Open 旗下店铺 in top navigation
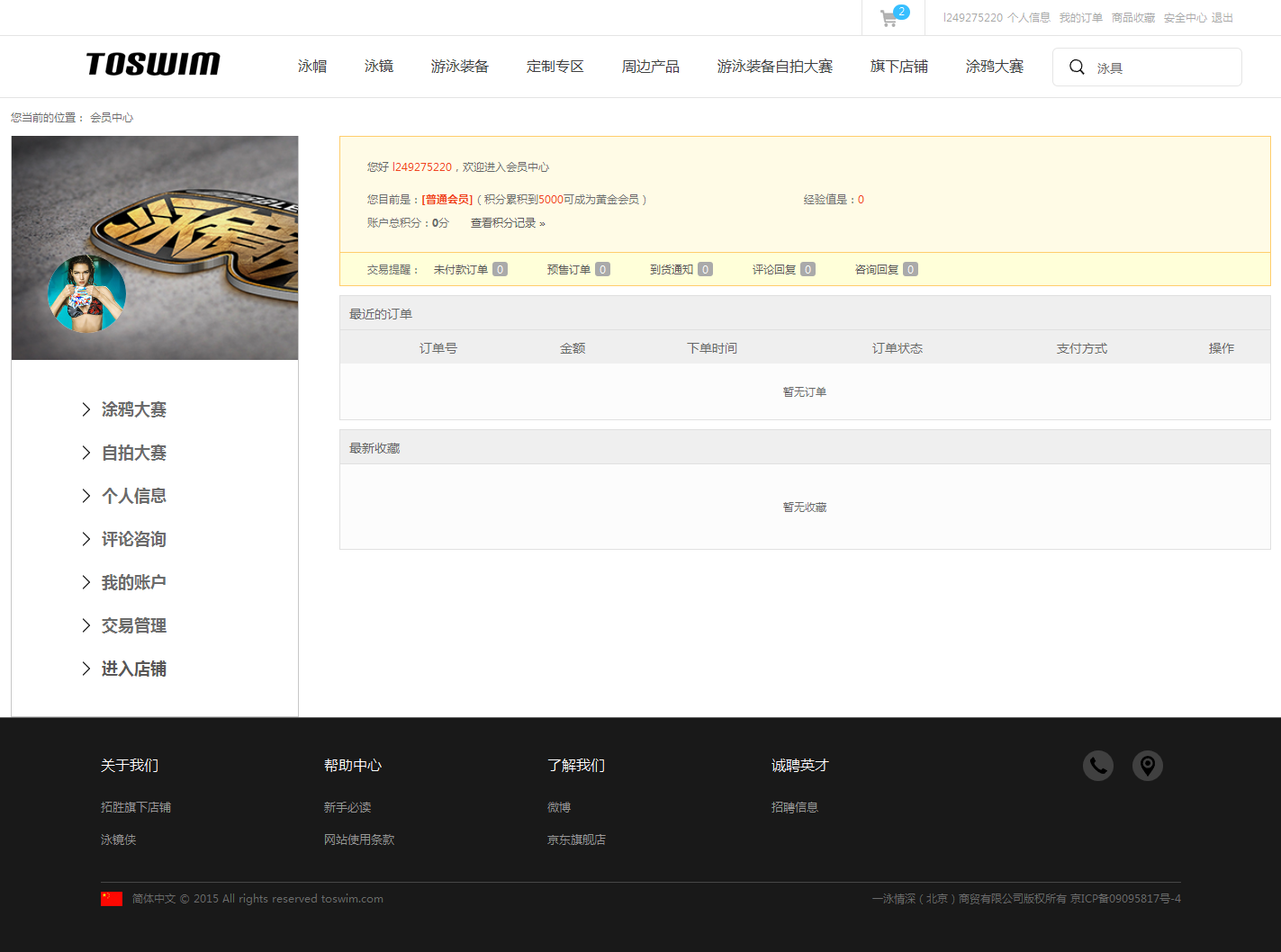Screen dimensions: 1281x952 click(899, 67)
